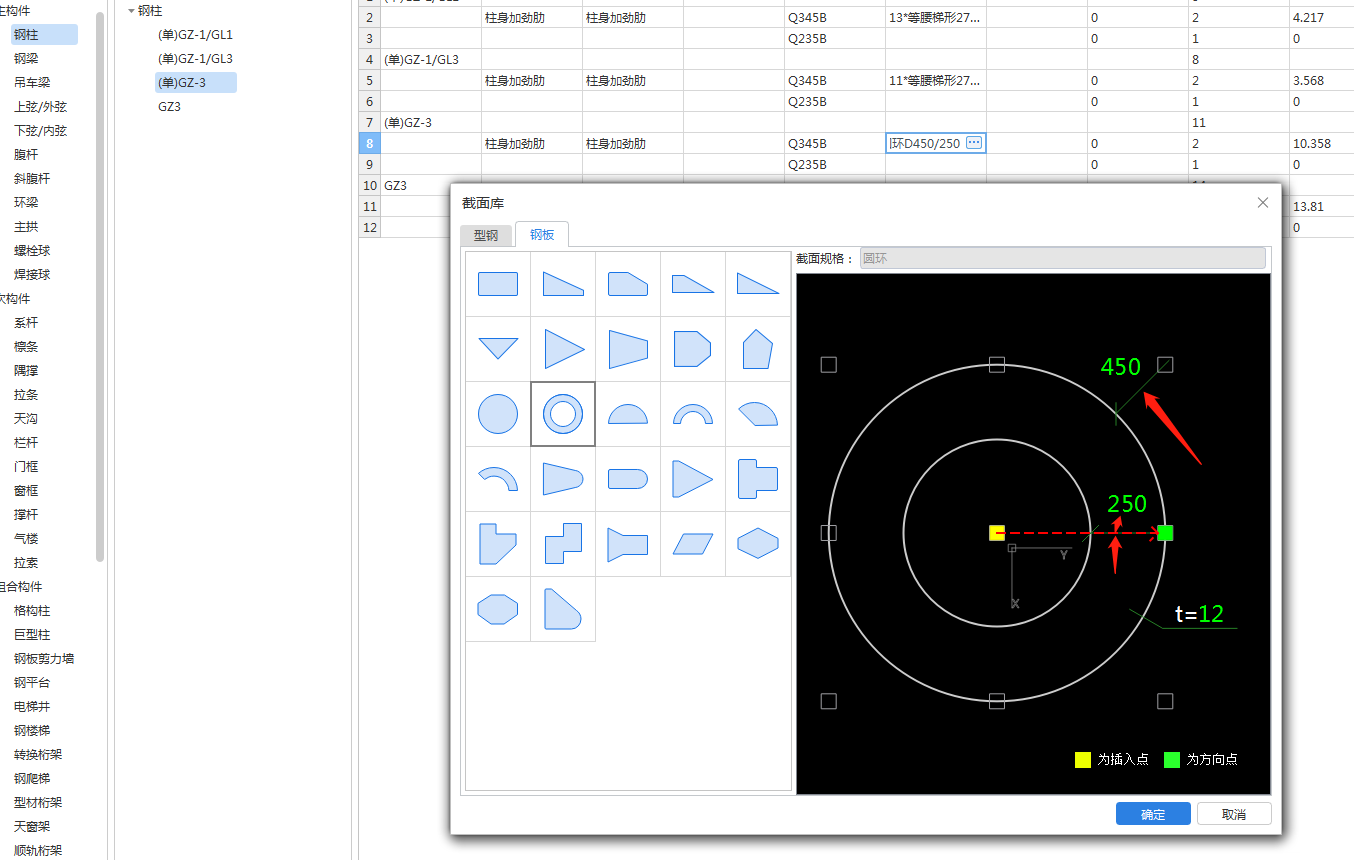
Task: Open the 天窗架 category
Action: 32,826
